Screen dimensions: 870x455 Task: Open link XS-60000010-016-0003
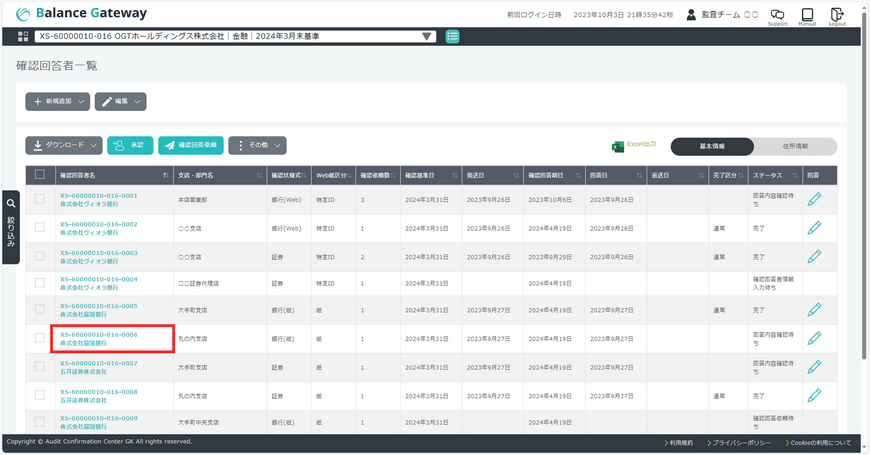point(99,252)
